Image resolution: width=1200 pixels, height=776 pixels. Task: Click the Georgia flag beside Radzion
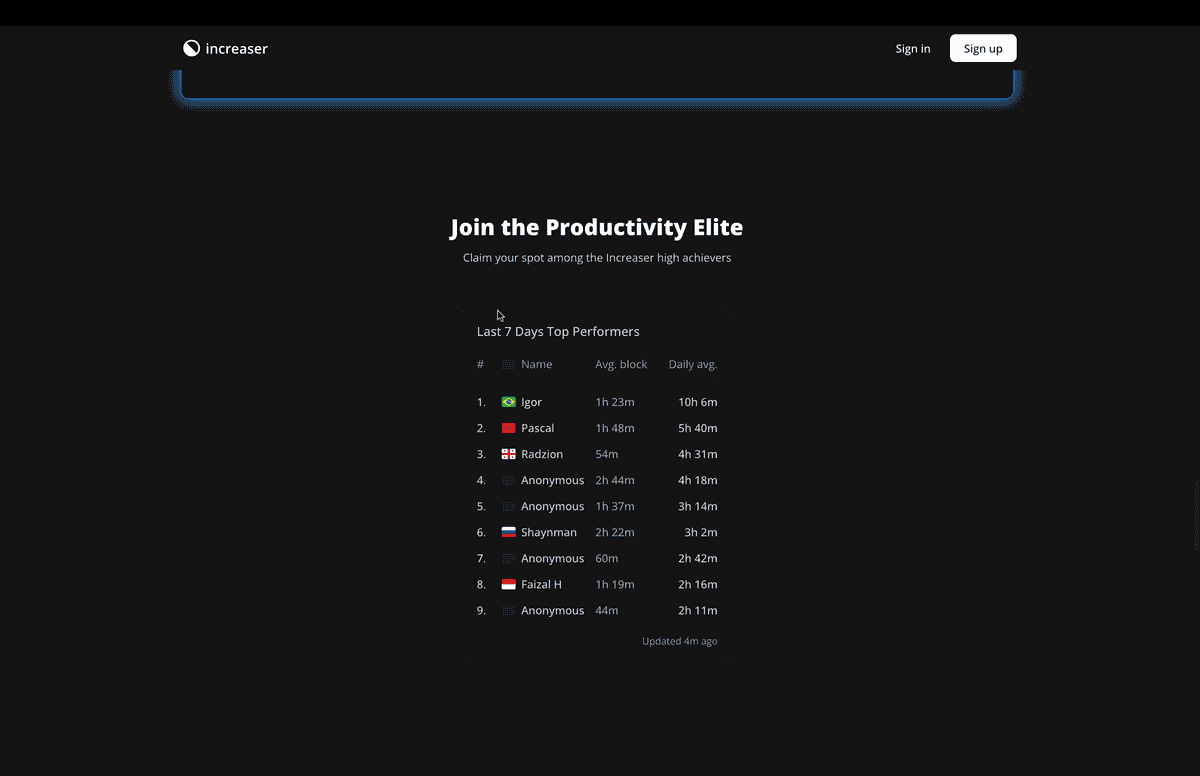point(508,454)
